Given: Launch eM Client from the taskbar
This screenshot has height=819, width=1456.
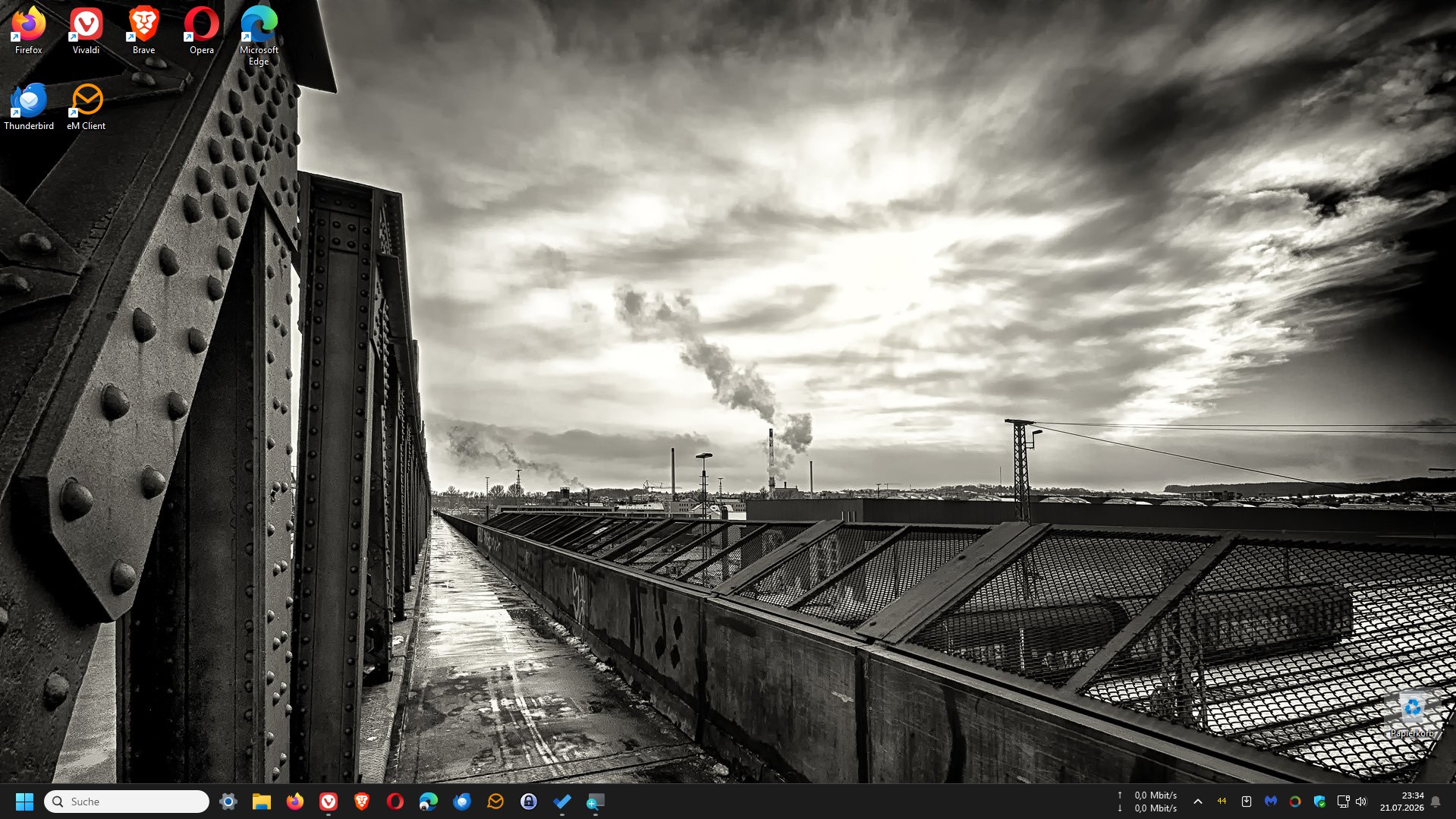Looking at the screenshot, I should coord(495,802).
